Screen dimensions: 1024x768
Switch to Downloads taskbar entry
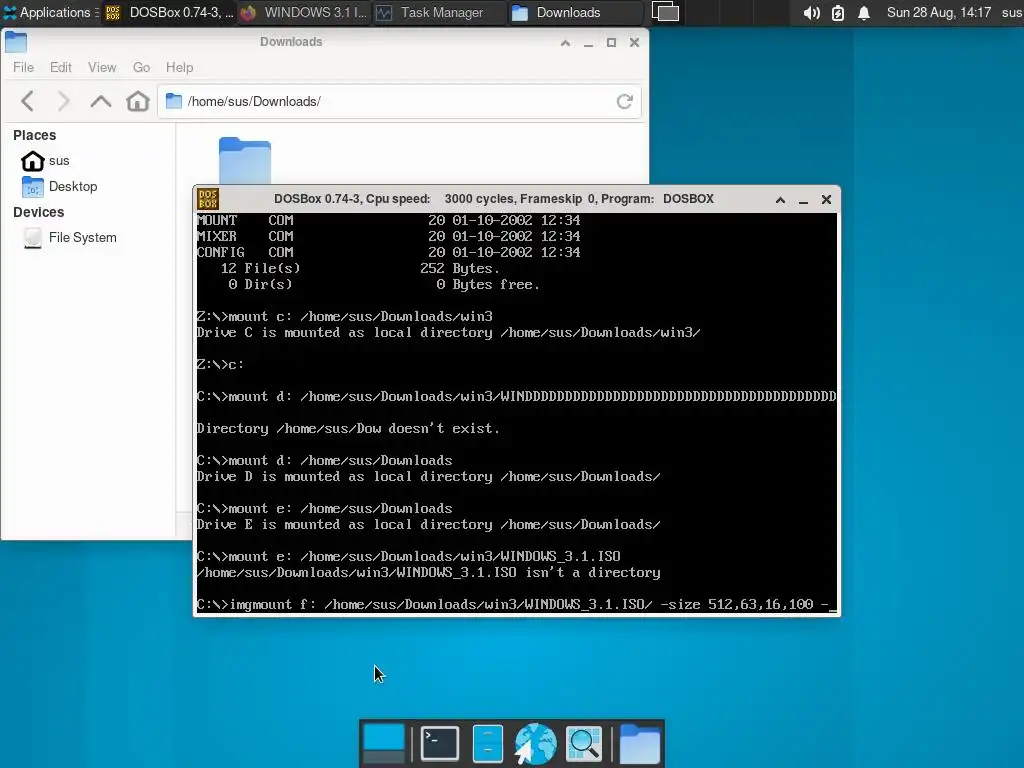tap(575, 12)
